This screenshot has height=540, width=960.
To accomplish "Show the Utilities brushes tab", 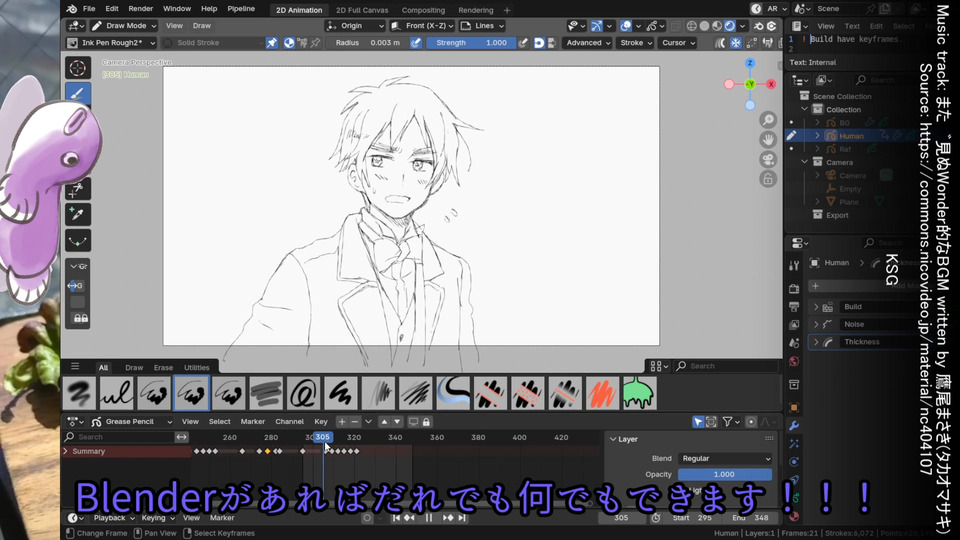I will coord(197,368).
